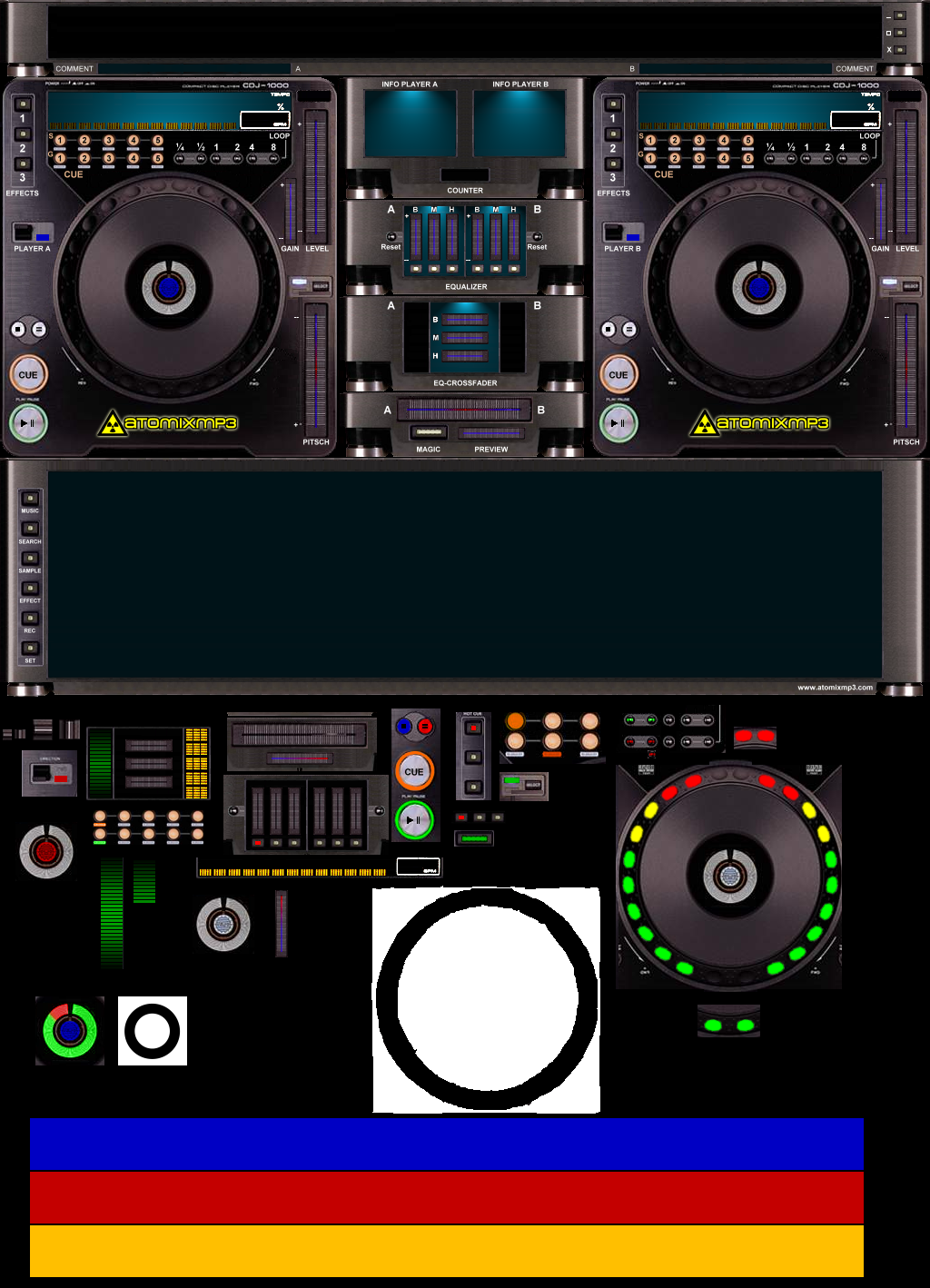This screenshot has height=1288, width=930.
Task: Visit the www.atomixmp3.com link
Action: (x=836, y=688)
